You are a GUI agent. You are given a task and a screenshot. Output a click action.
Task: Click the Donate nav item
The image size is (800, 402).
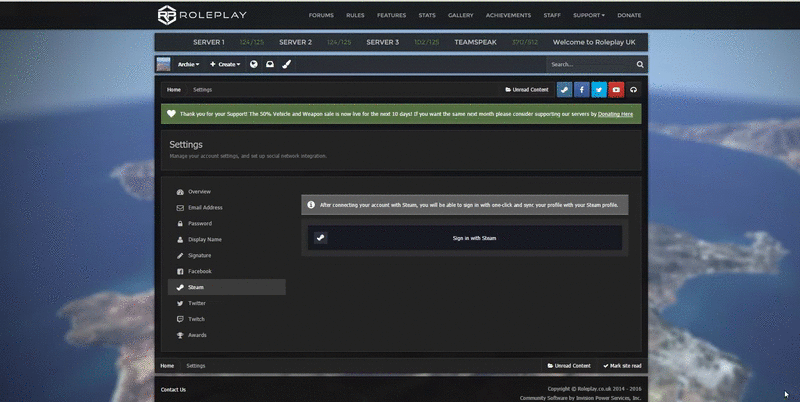pos(629,15)
